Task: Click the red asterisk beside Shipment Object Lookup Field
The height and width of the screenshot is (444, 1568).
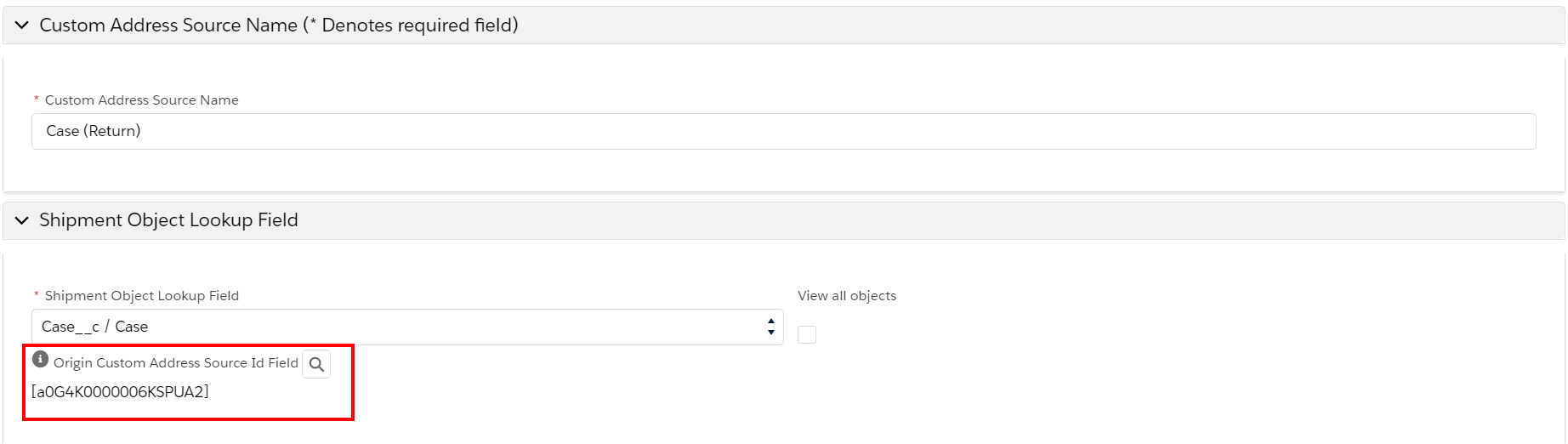Action: (x=37, y=295)
